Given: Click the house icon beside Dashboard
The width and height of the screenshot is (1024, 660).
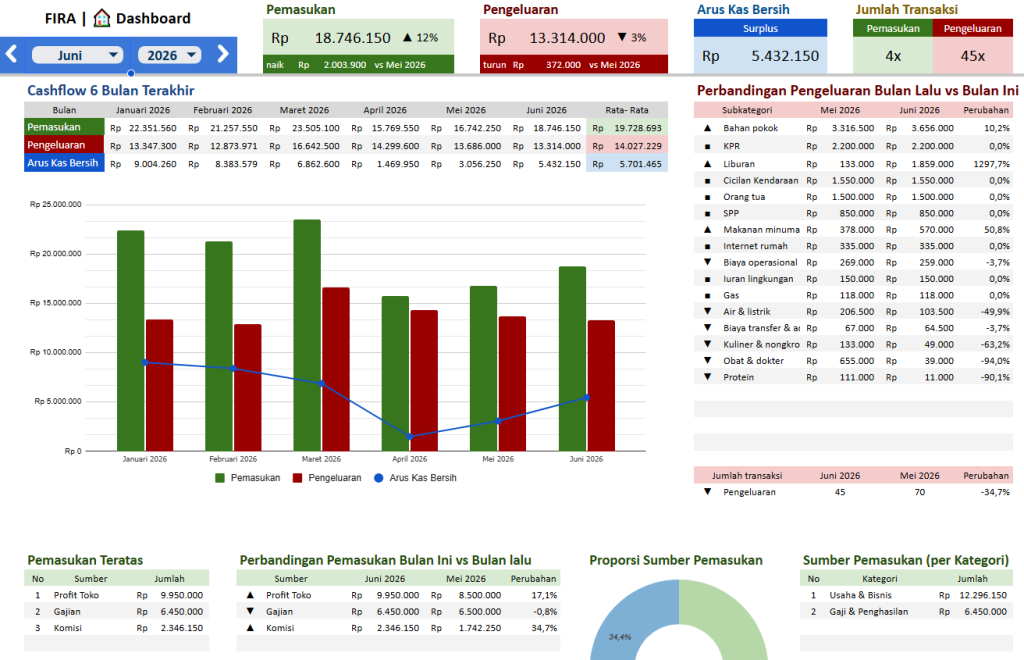Looking at the screenshot, I should (x=101, y=18).
